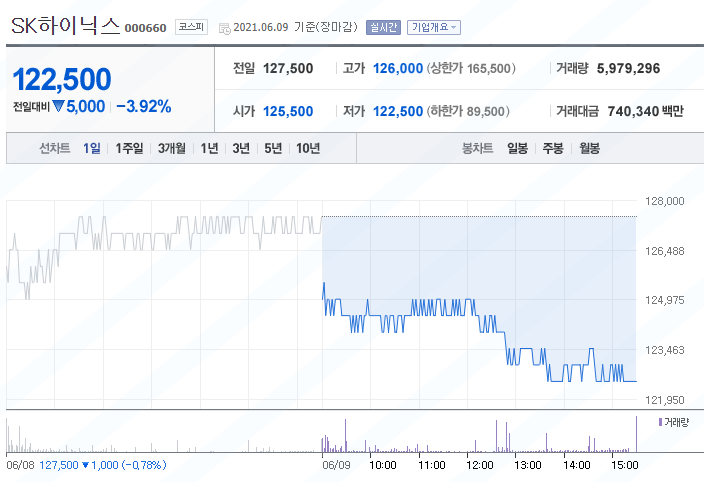Click the high price 126,000
The width and height of the screenshot is (704, 482).
coord(398,68)
